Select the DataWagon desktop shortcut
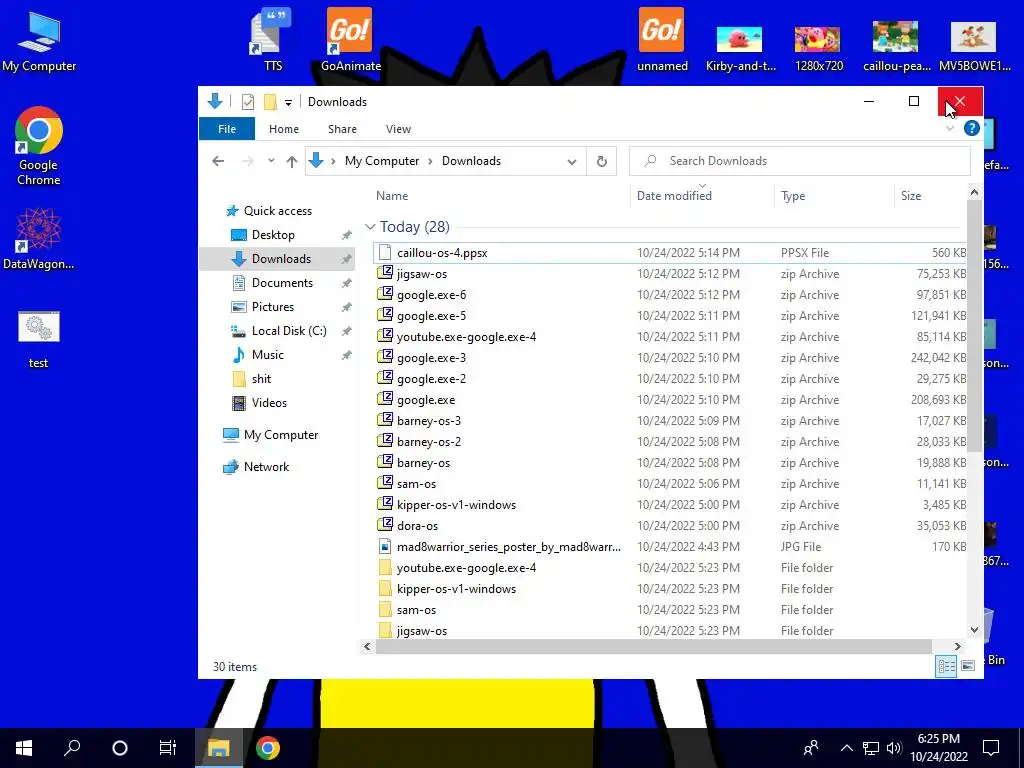Viewport: 1024px width, 768px height. pos(39,239)
